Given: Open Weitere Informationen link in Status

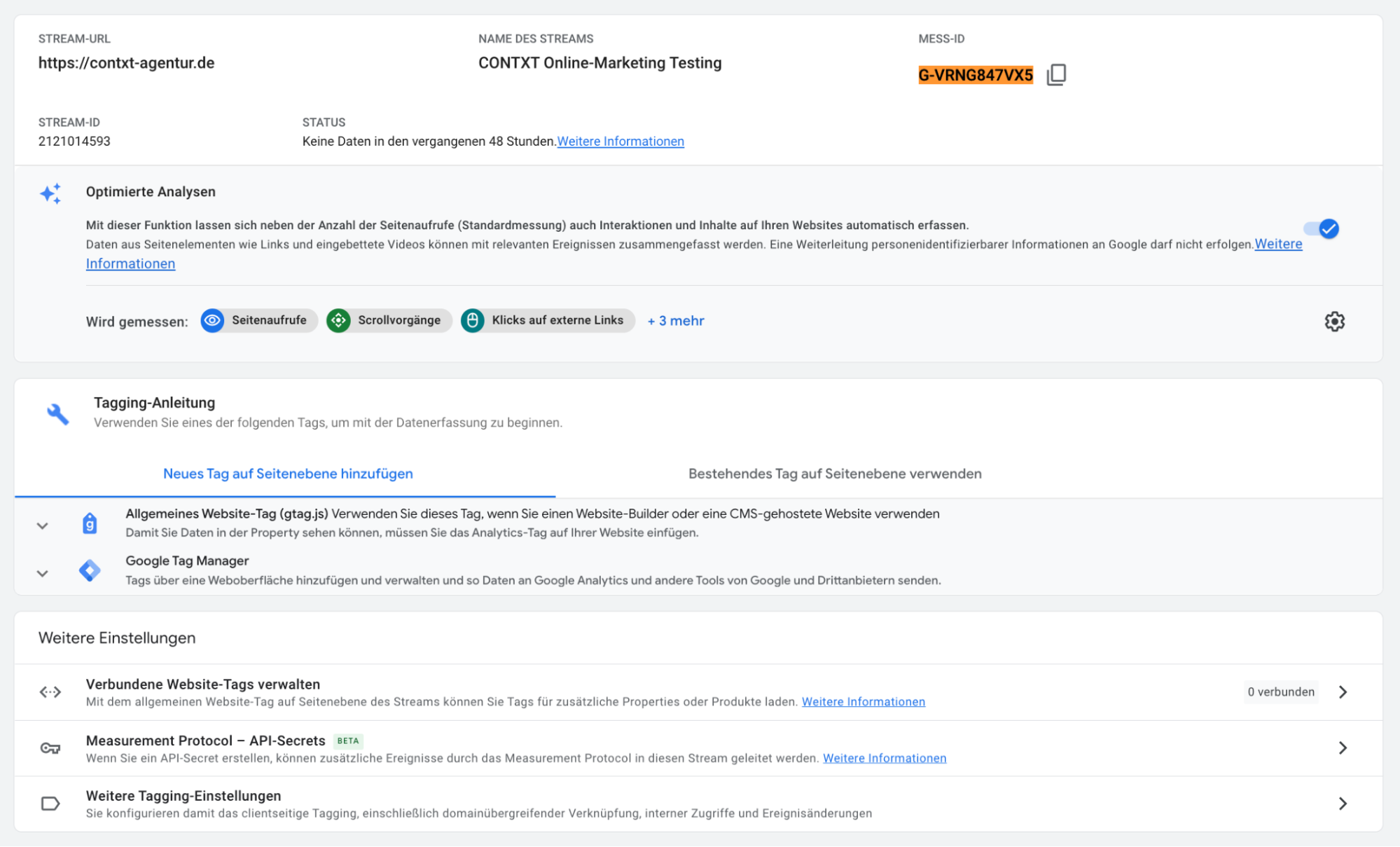Looking at the screenshot, I should tap(621, 142).
